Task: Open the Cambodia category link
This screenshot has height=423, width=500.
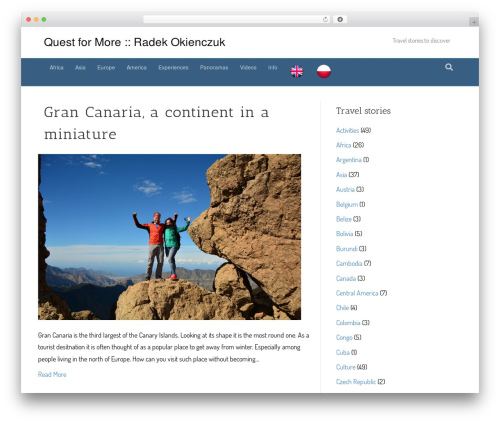Action: click(349, 263)
